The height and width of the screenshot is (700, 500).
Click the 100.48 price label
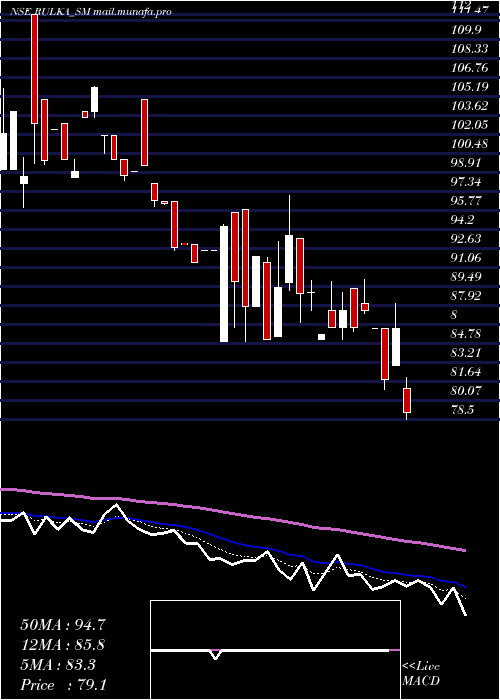coord(470,144)
